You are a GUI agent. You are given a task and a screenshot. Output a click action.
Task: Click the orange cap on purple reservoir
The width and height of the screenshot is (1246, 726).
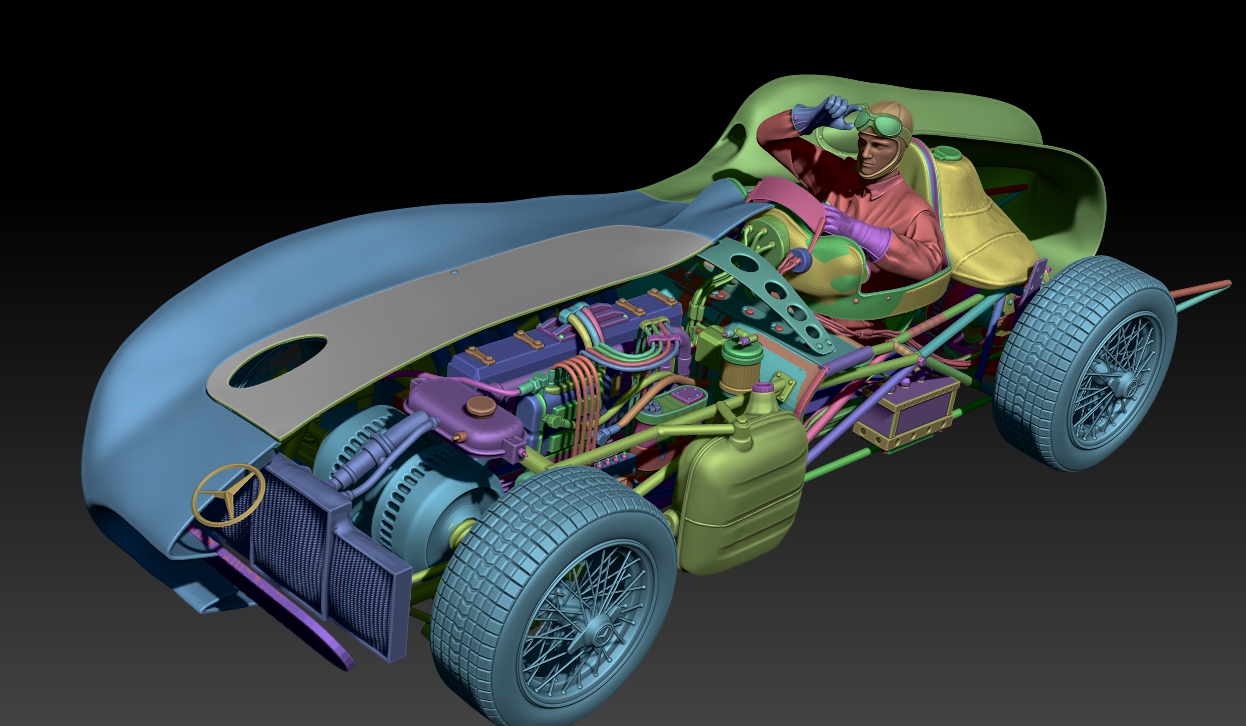click(x=481, y=406)
